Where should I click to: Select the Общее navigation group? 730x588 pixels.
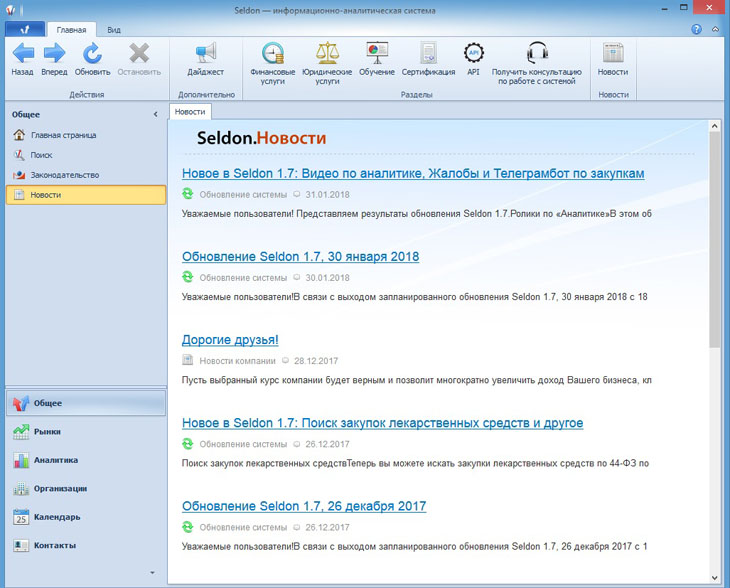click(x=86, y=403)
